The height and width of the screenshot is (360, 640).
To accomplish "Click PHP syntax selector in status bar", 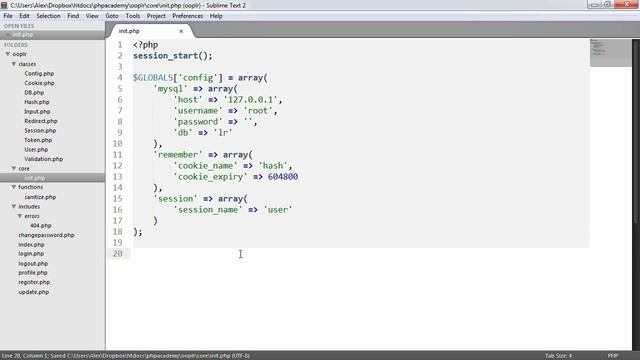I will point(613,356).
